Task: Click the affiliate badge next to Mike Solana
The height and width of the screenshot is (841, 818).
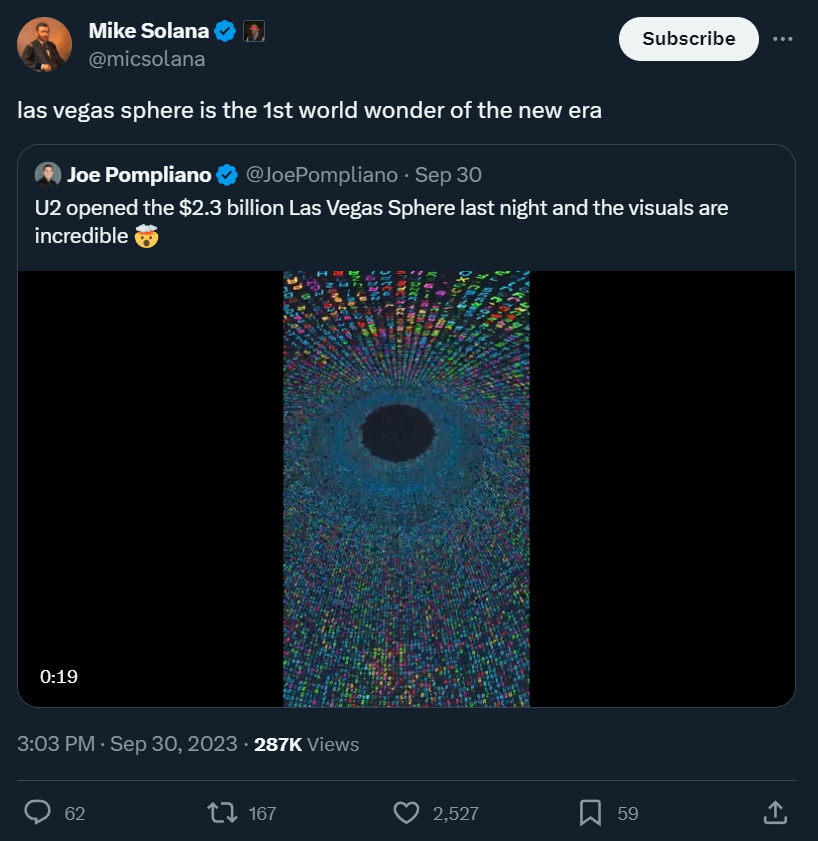Action: tap(254, 31)
